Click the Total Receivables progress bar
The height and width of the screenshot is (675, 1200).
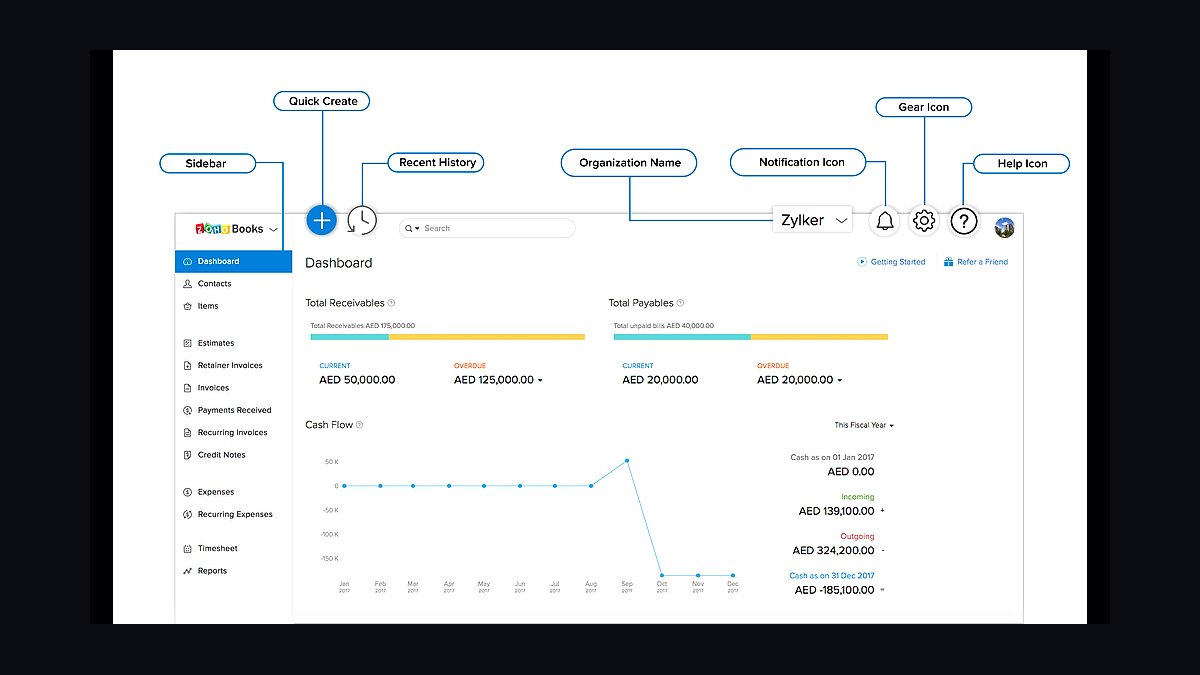[447, 337]
